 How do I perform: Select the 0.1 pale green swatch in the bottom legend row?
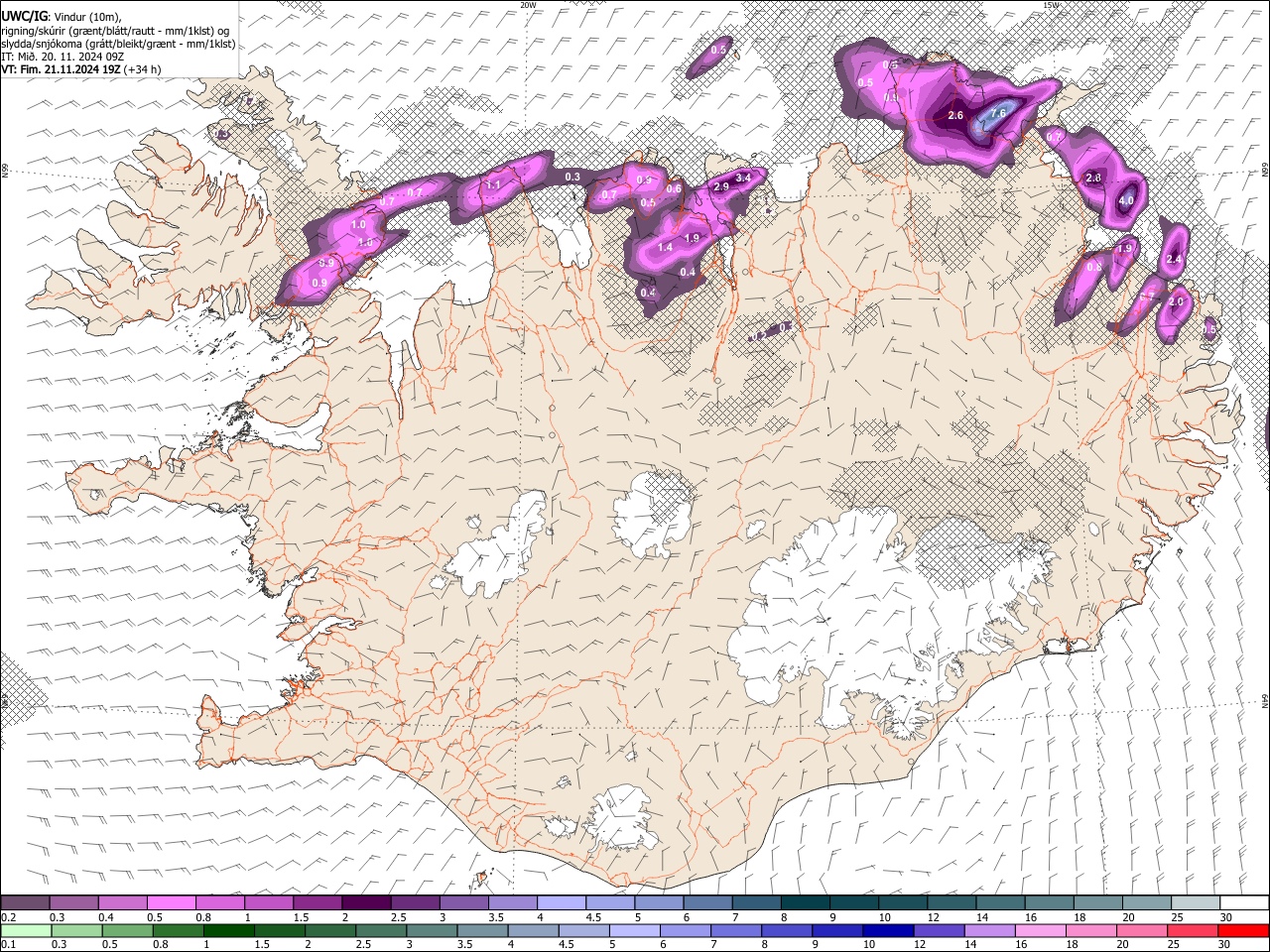pos(25,931)
